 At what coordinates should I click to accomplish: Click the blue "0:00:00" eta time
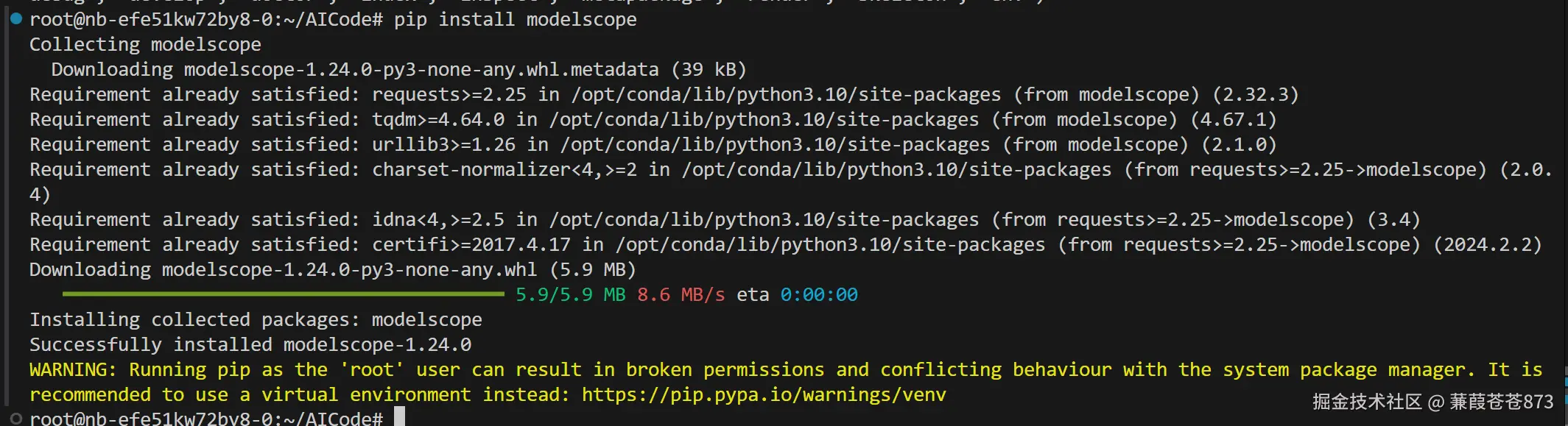pyautogui.click(x=819, y=295)
